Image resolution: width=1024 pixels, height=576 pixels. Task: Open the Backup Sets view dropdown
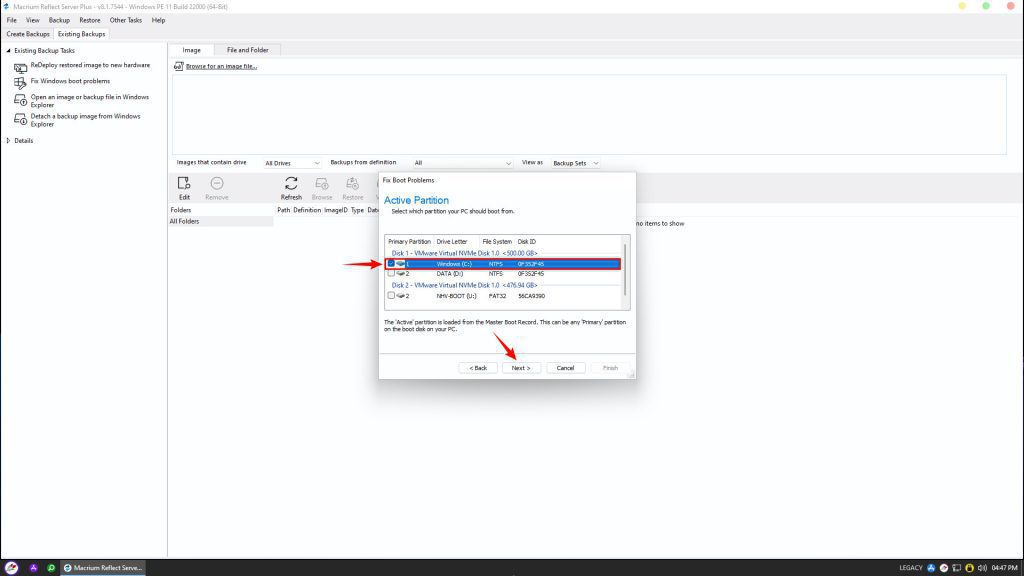pyautogui.click(x=575, y=163)
